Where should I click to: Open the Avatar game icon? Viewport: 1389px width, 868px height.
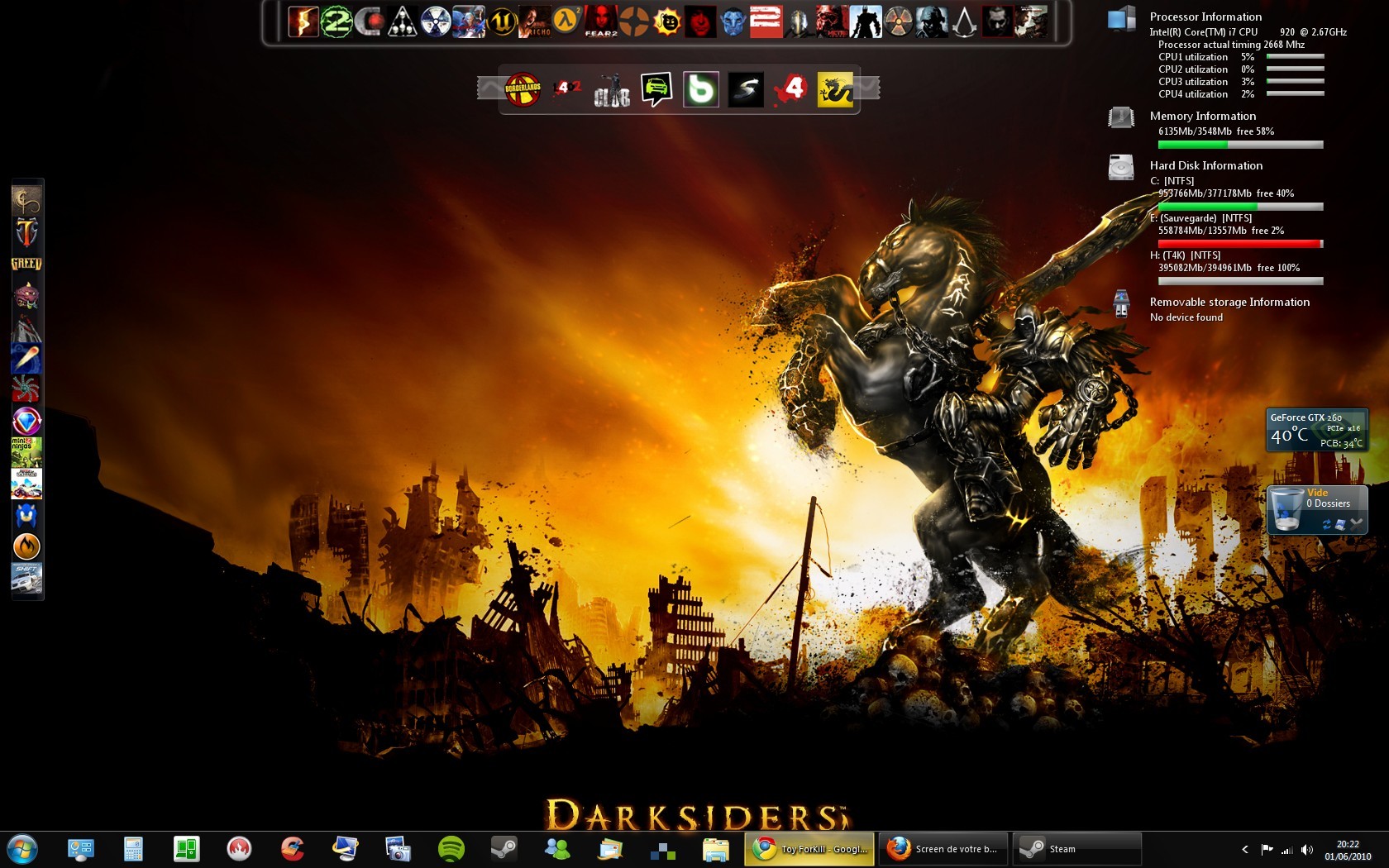733,21
